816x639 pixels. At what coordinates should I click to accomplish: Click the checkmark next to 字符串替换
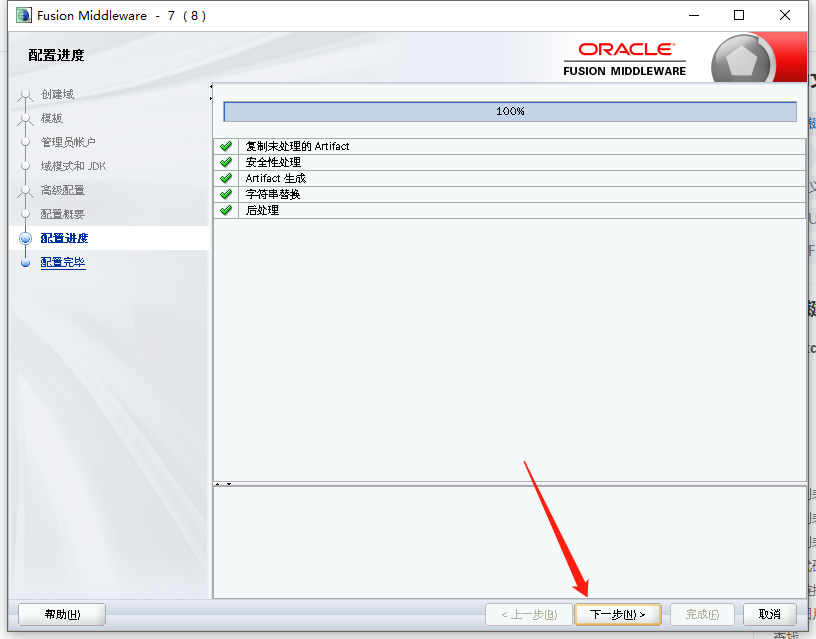click(226, 194)
